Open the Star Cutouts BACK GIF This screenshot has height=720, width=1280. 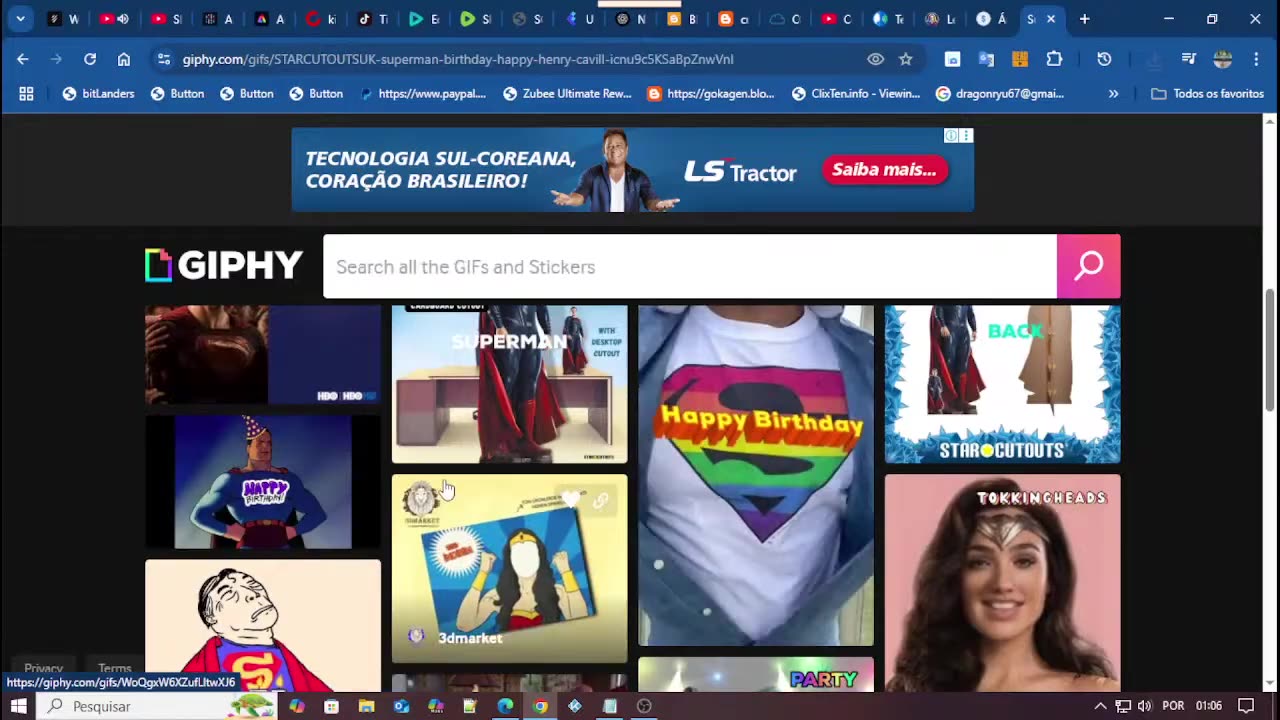1003,384
